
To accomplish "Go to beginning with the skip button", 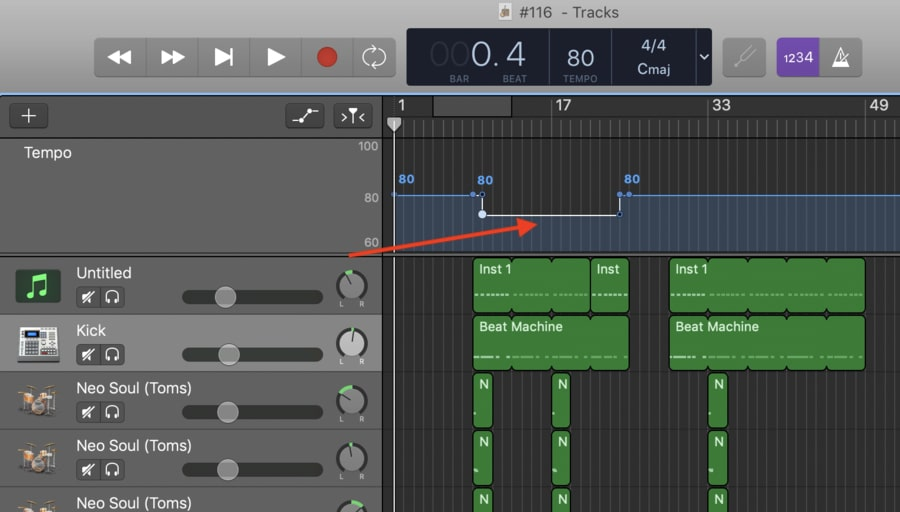I will click(224, 57).
